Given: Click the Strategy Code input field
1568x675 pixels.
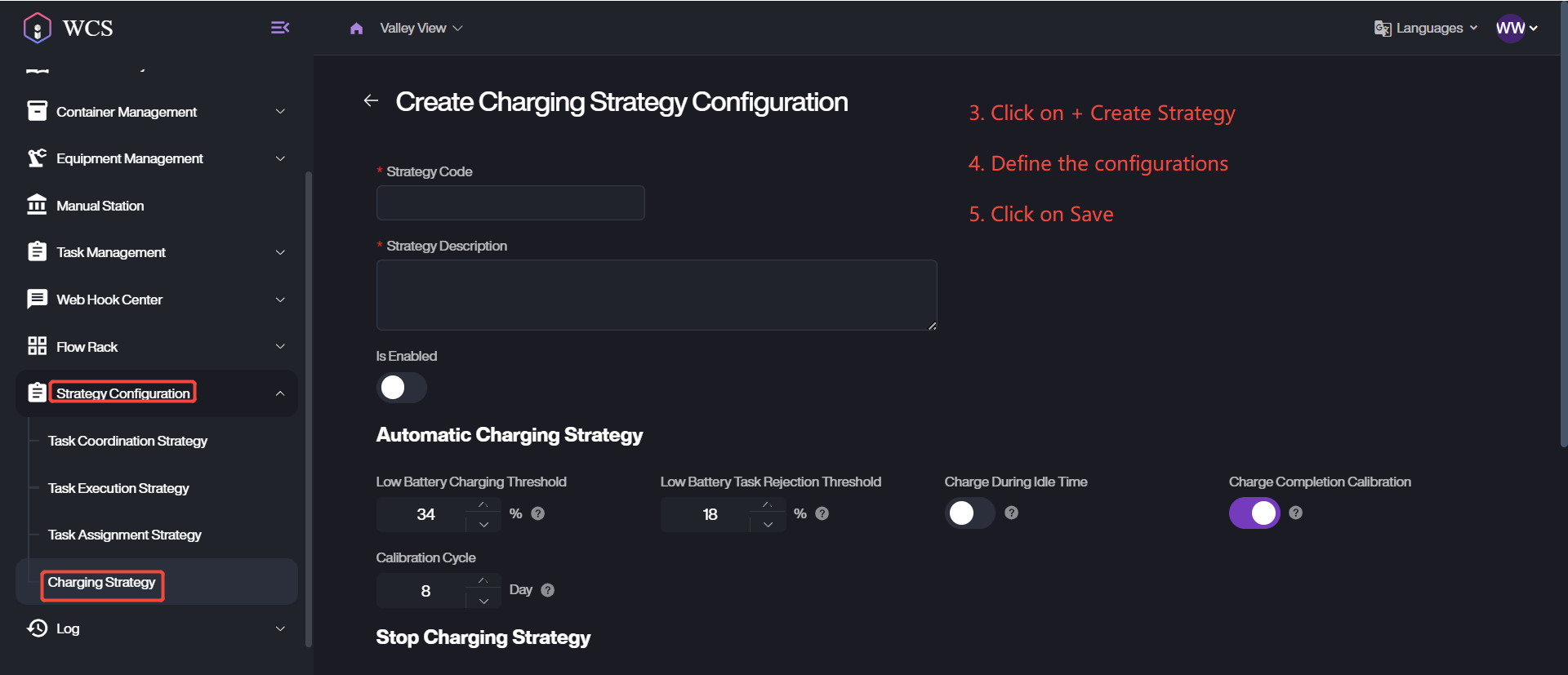Looking at the screenshot, I should click(x=510, y=202).
